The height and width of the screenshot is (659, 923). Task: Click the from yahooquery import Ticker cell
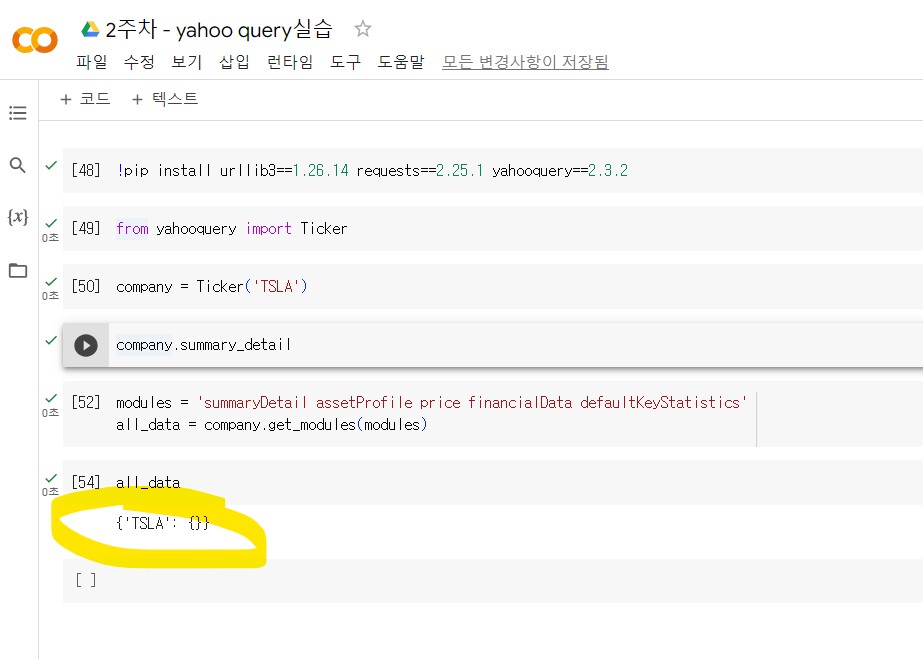click(493, 228)
